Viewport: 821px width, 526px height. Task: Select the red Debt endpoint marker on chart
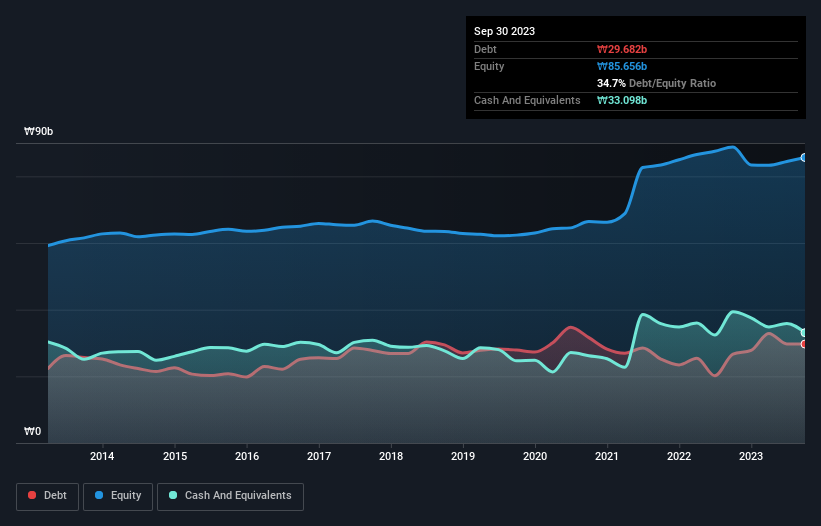[803, 344]
